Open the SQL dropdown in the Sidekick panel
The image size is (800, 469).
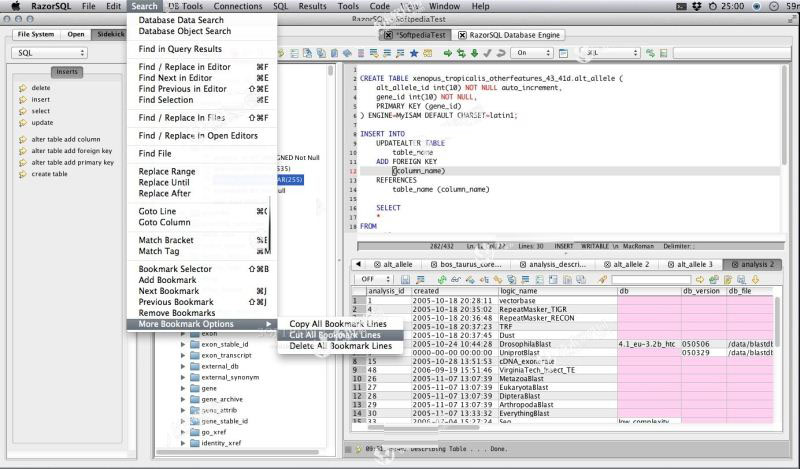(49, 53)
